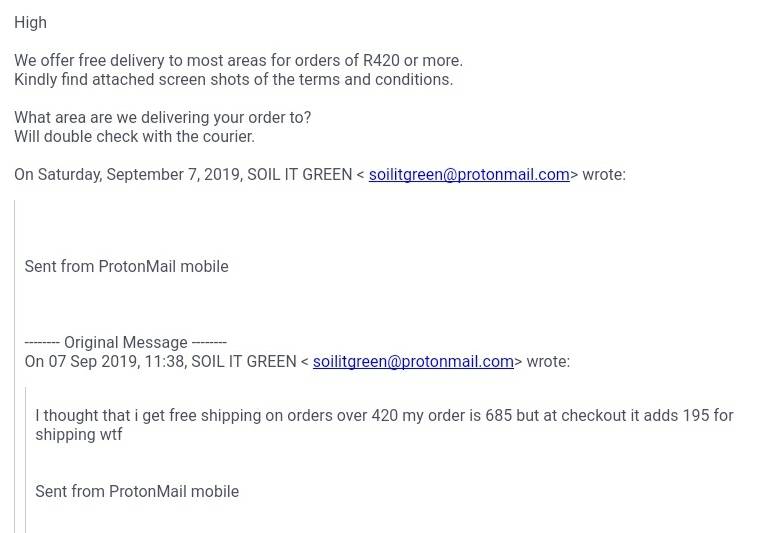
Task: Click the '195' shipping fee number
Action: pyautogui.click(x=696, y=415)
